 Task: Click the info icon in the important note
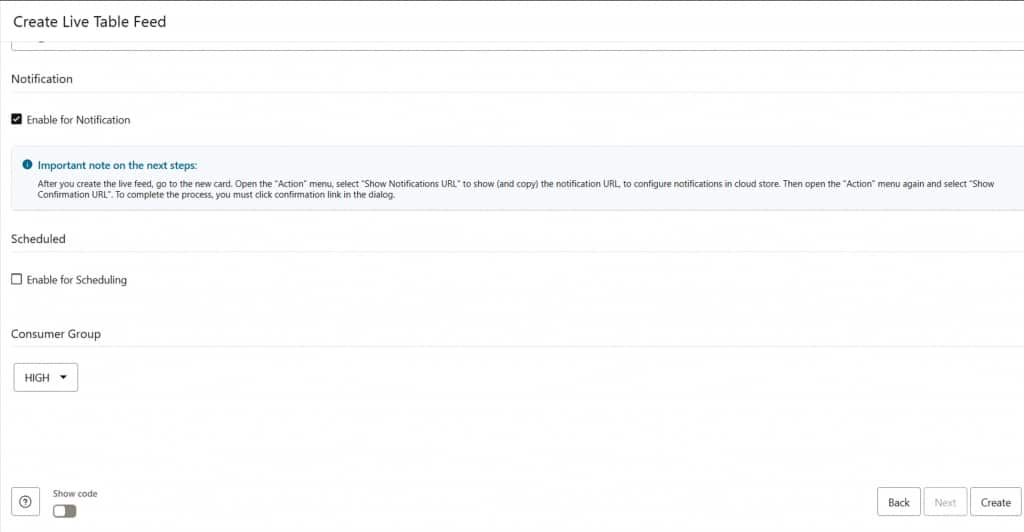28,165
